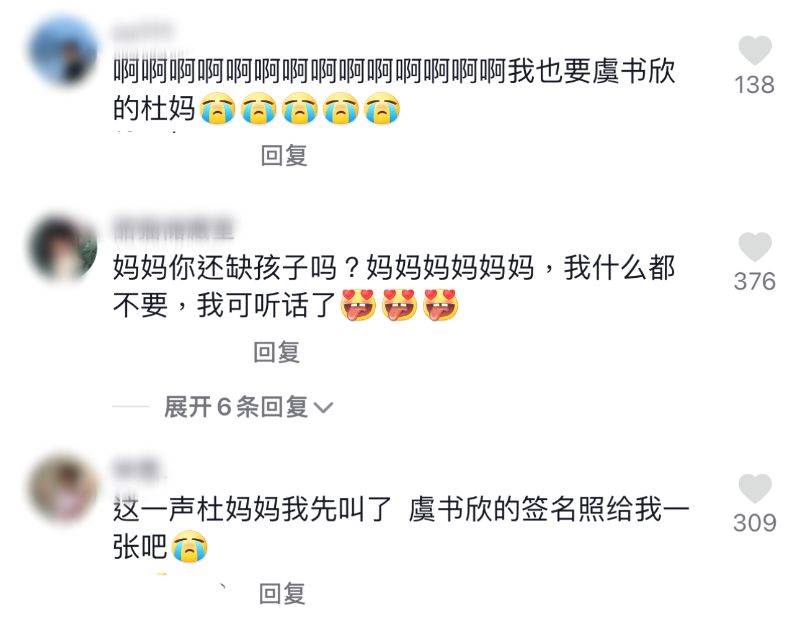Reply to the 签名照 comment
This screenshot has height=635, width=800.
coord(282,593)
